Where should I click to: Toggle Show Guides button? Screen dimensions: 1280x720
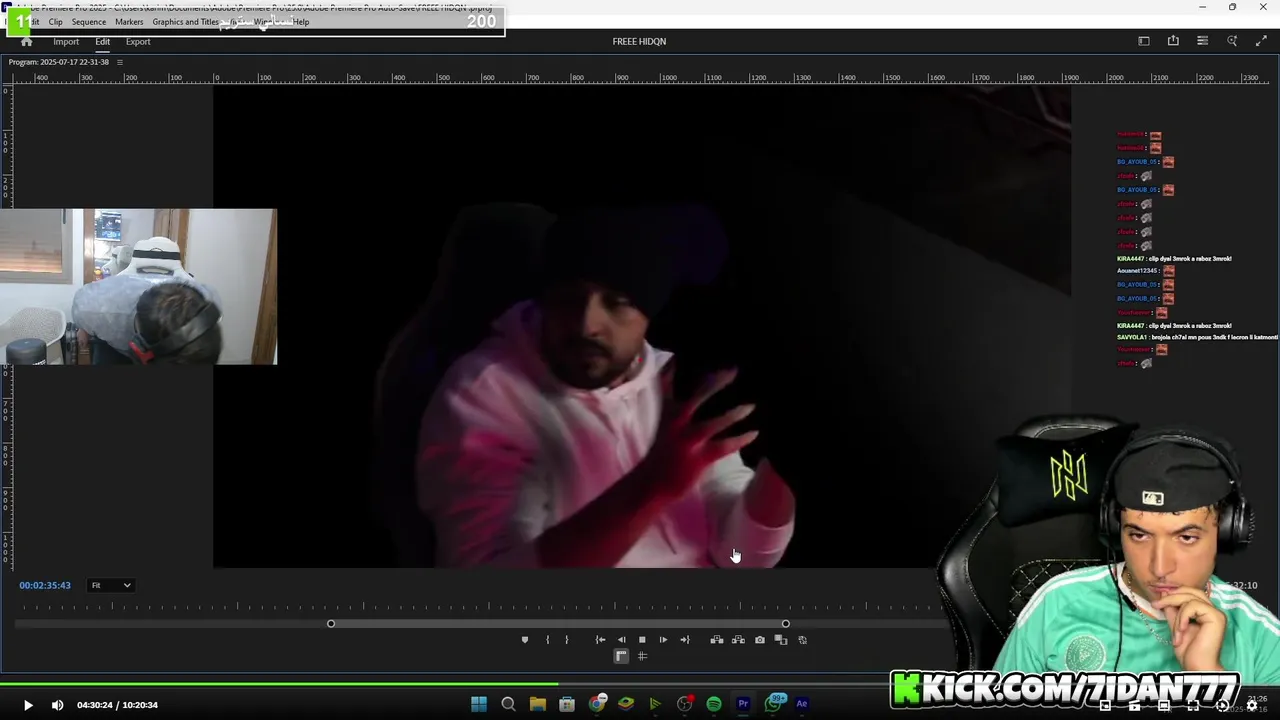[642, 656]
